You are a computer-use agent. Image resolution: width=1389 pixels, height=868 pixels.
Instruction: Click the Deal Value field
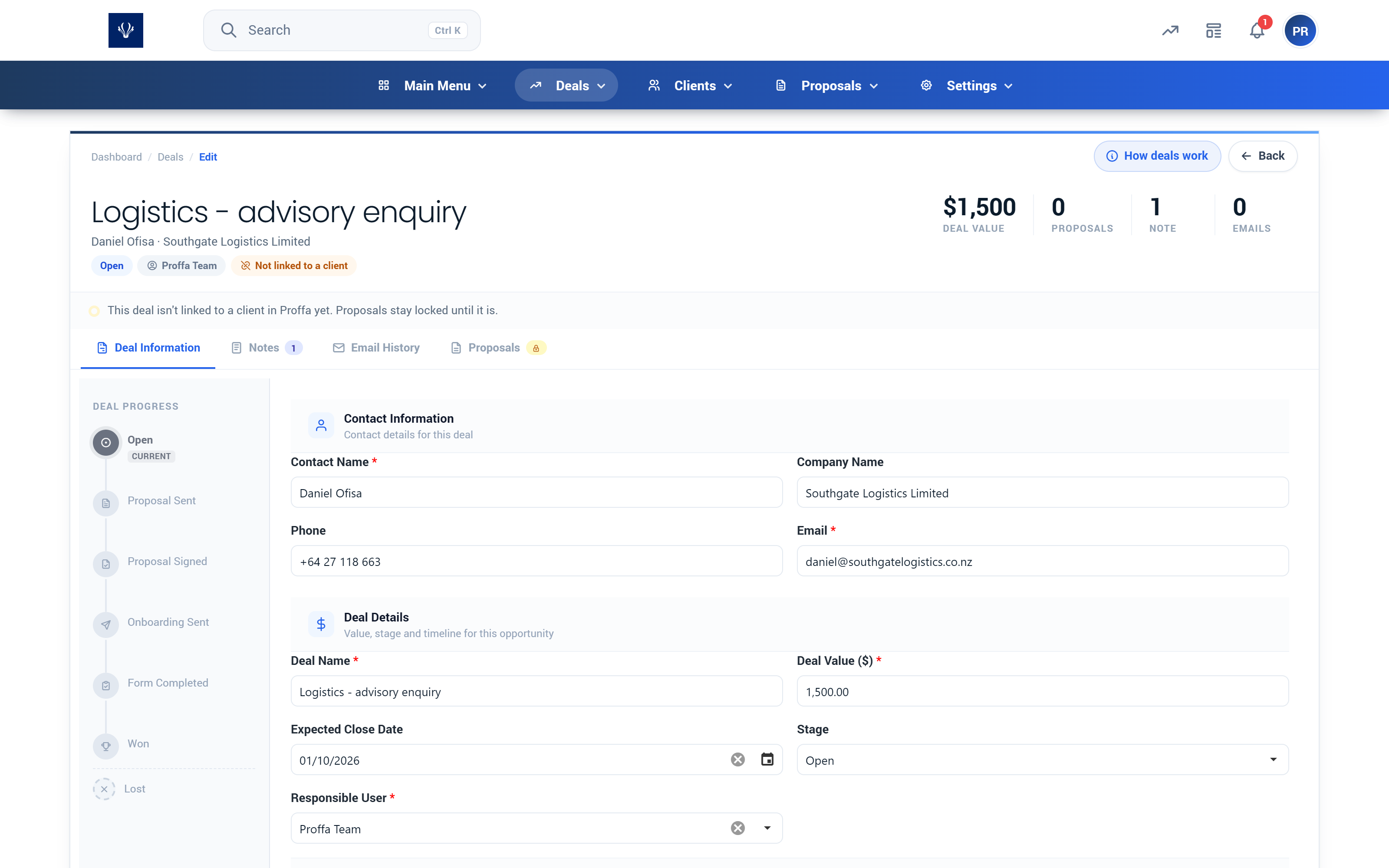tap(1042, 691)
